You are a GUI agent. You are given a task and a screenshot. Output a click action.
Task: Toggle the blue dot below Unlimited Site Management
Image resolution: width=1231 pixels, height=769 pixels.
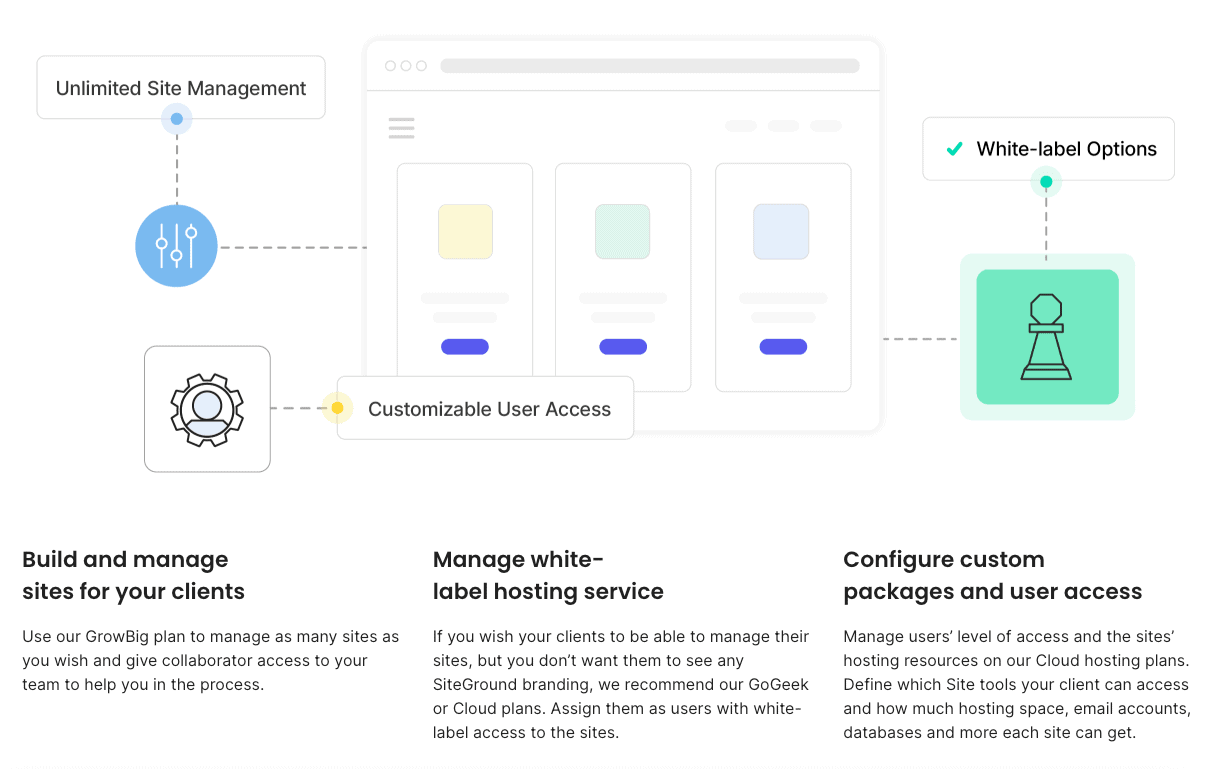point(176,118)
